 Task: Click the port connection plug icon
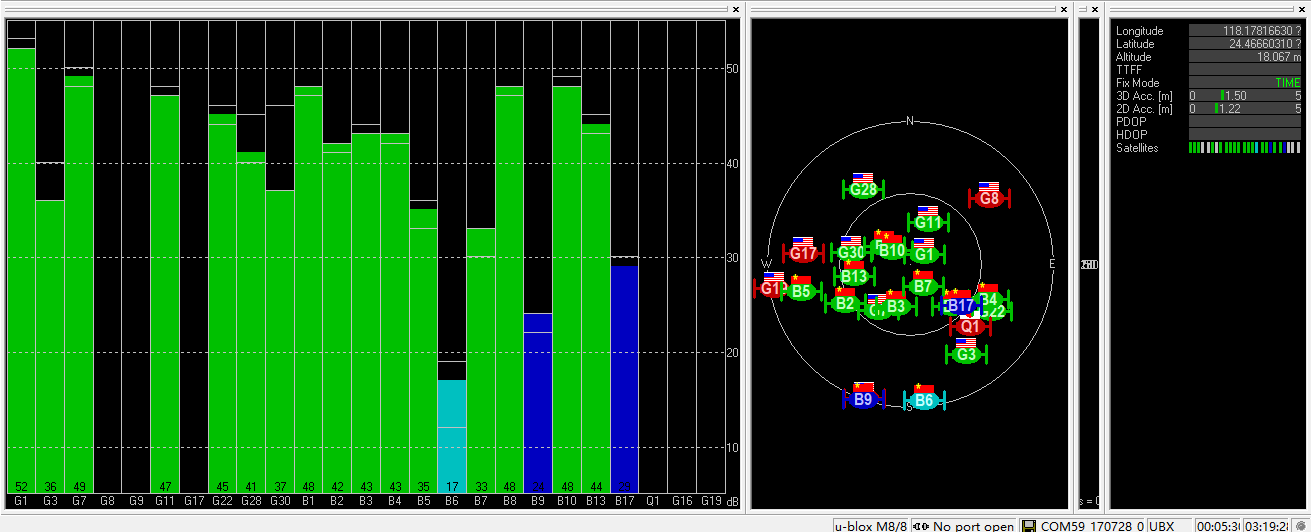point(920,525)
